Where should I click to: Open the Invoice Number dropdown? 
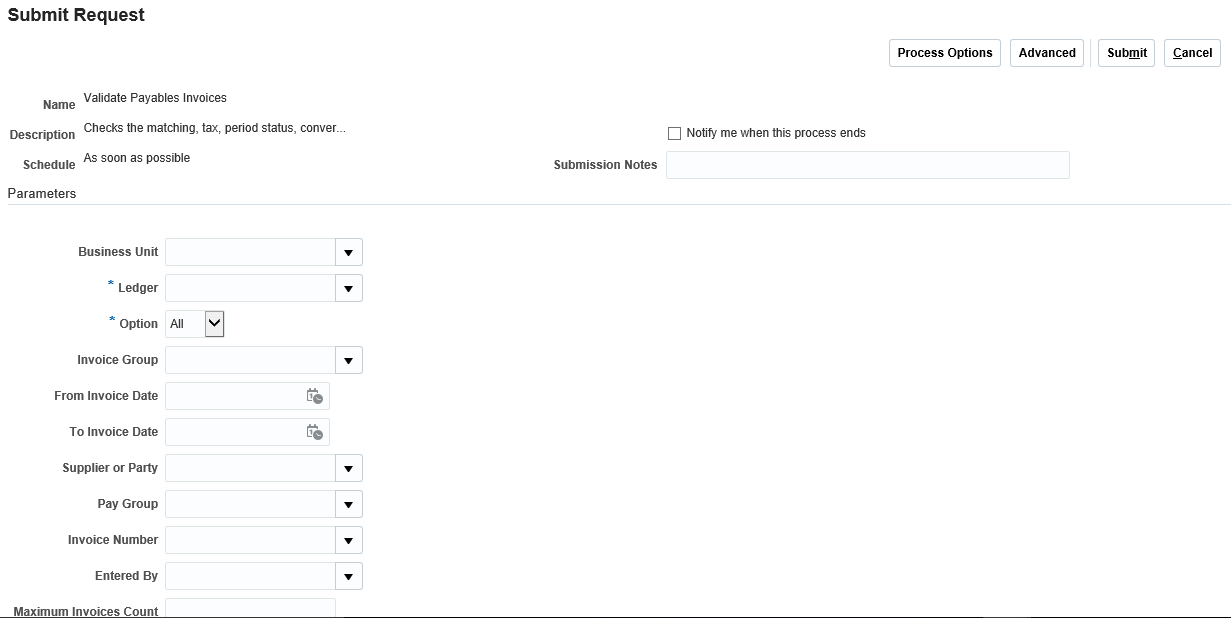coord(348,539)
